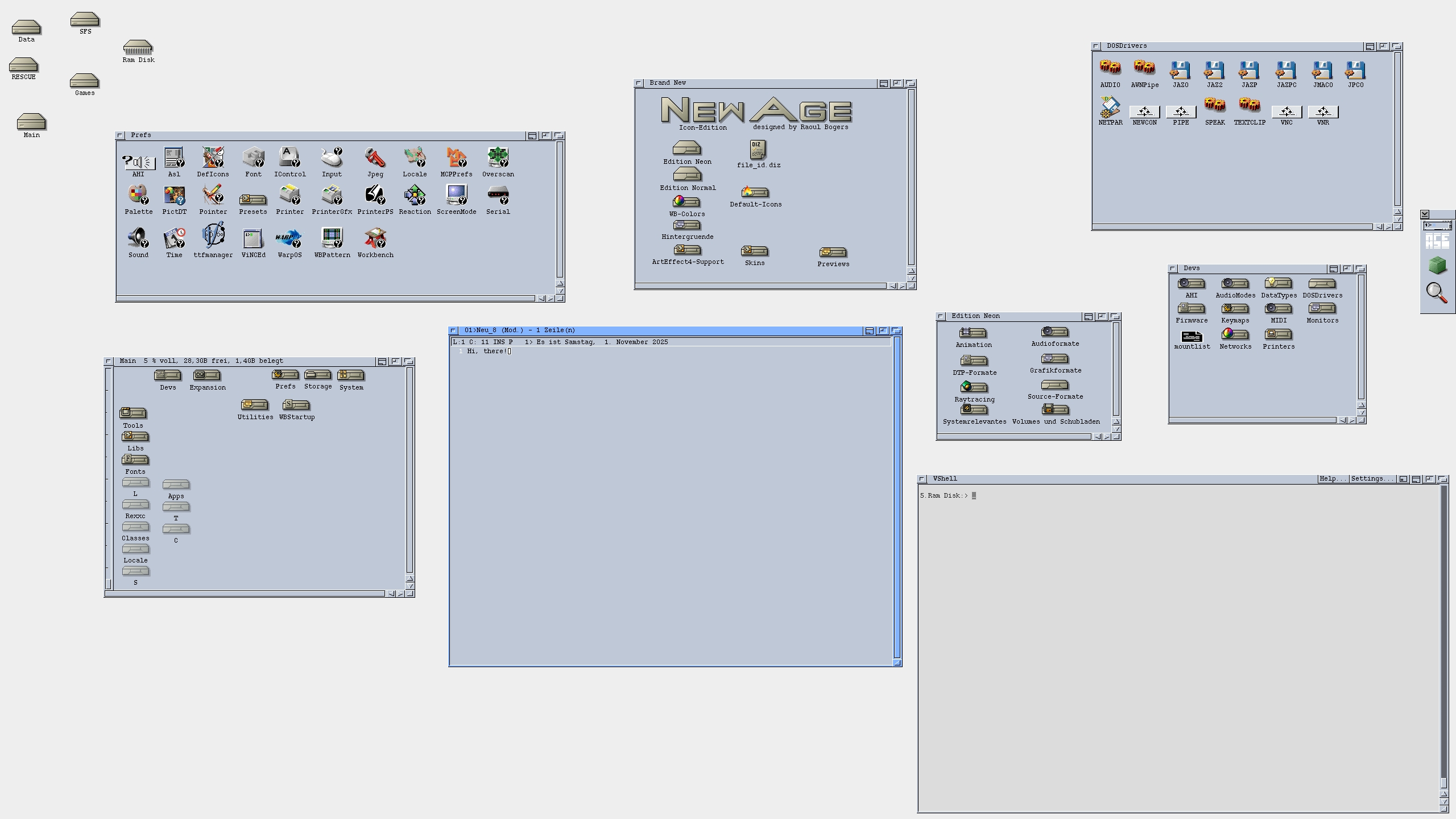Click VShell Help... button
The height and width of the screenshot is (819, 1456).
tap(1333, 479)
